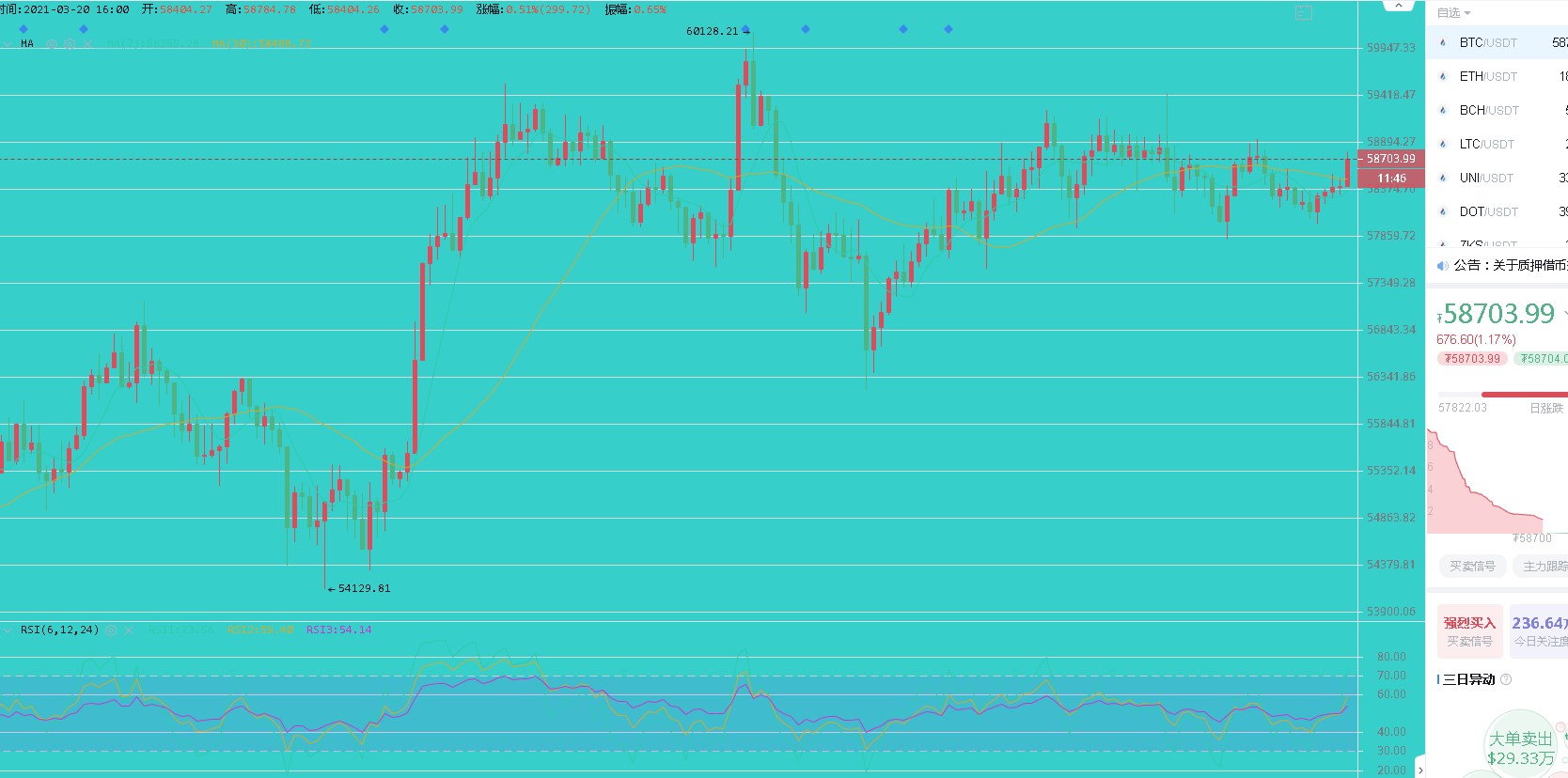Remove the MA indicator with X
The image size is (1568, 778).
coord(87,44)
